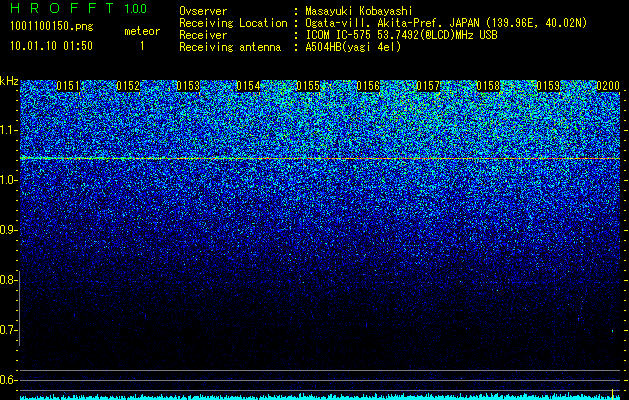
Task: Click the 0158 time marker
Action: click(x=488, y=86)
